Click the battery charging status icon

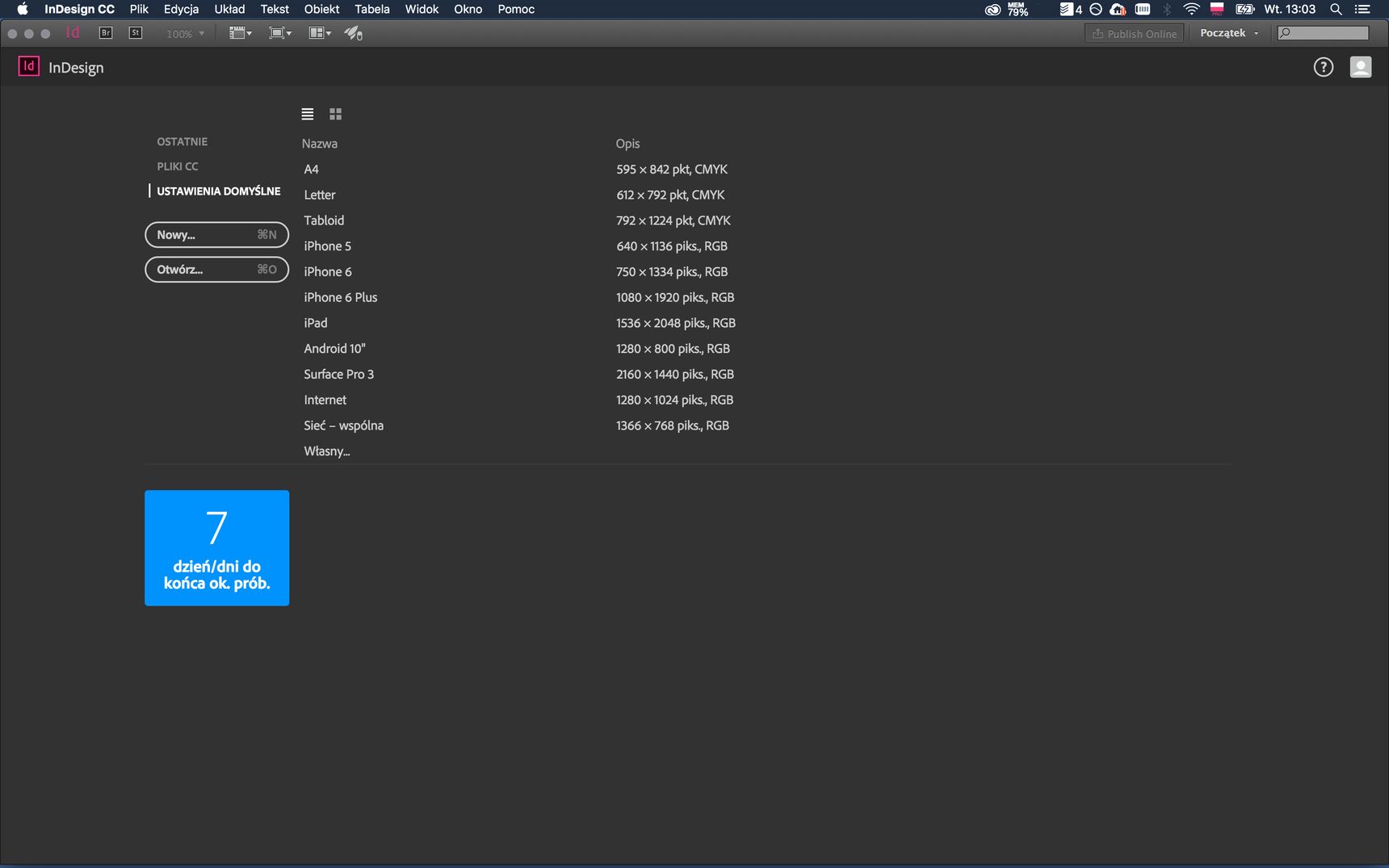(x=1245, y=10)
